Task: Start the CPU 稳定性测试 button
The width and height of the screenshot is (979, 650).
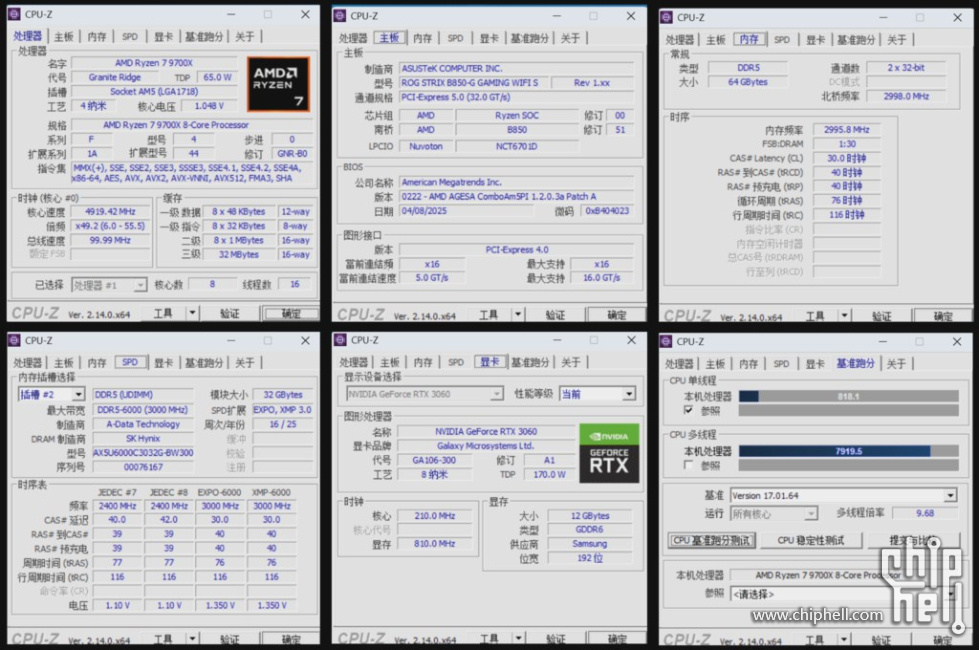Action: 810,540
